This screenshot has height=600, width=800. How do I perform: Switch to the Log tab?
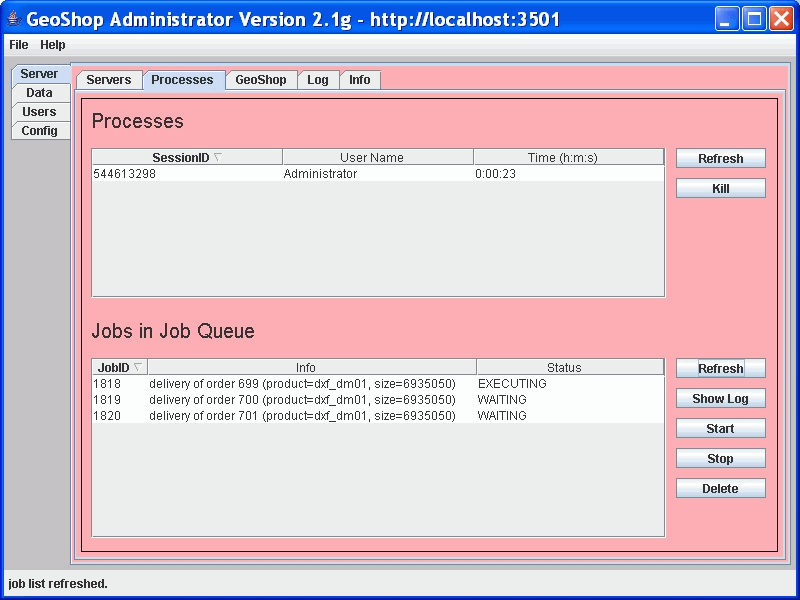click(x=318, y=80)
